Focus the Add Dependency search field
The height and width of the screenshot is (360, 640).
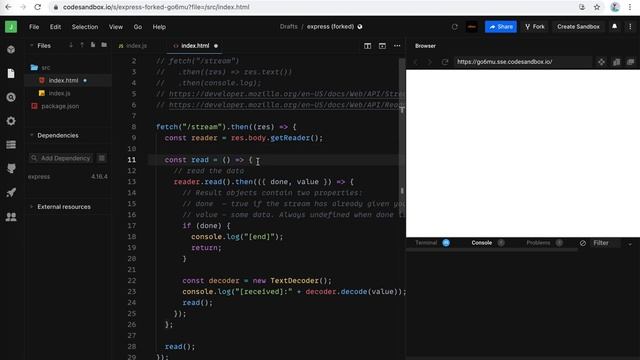click(61, 158)
